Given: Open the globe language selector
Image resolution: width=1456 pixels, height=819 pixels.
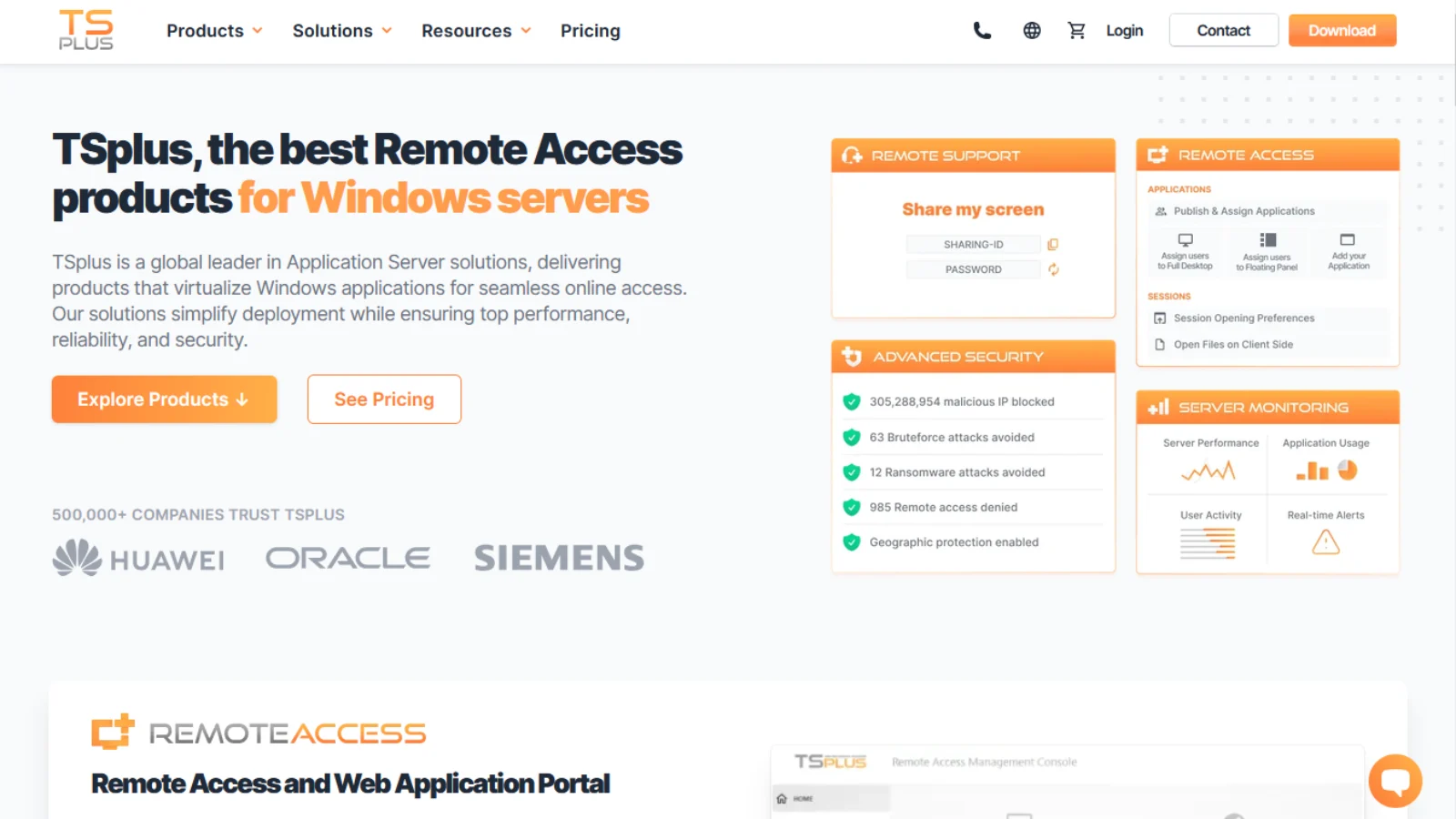Looking at the screenshot, I should click(x=1032, y=30).
